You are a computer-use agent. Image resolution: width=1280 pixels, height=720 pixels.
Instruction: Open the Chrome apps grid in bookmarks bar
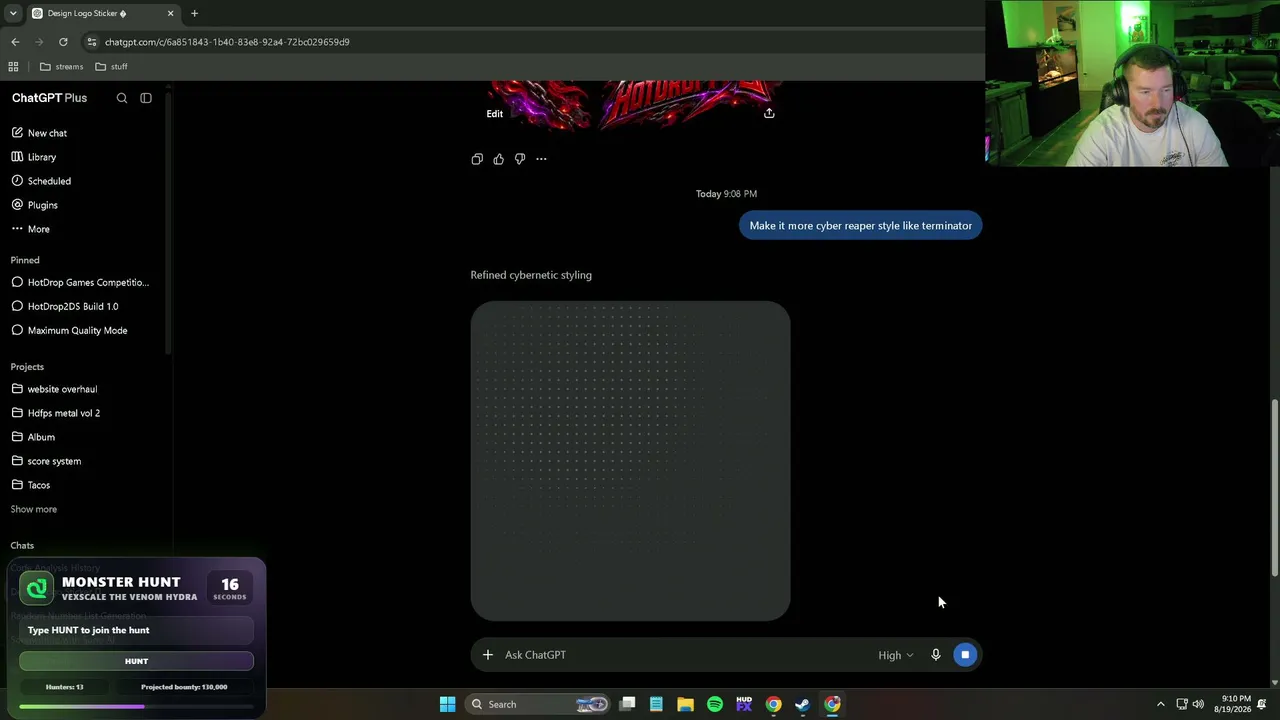tap(13, 67)
